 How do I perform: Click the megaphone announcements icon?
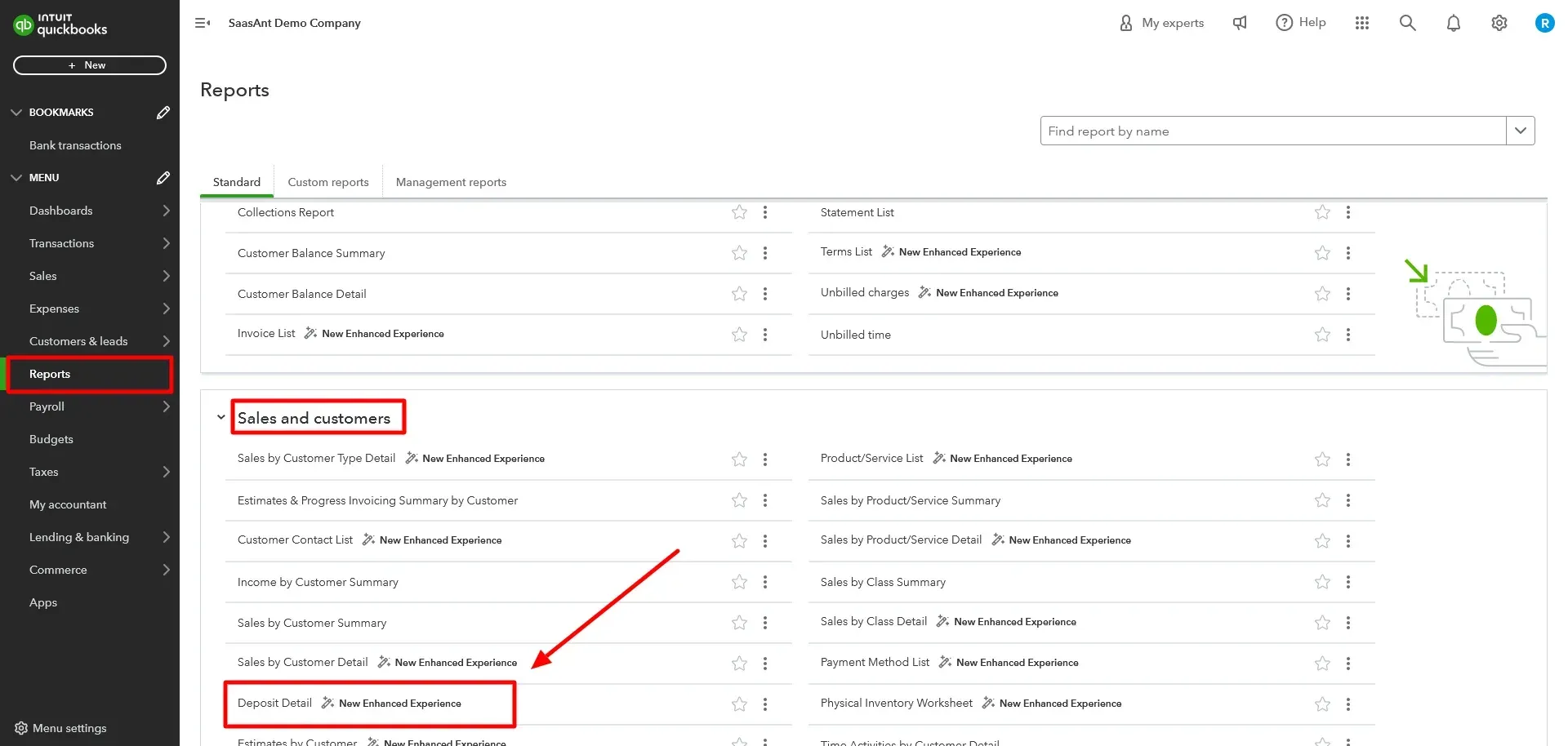pyautogui.click(x=1240, y=23)
